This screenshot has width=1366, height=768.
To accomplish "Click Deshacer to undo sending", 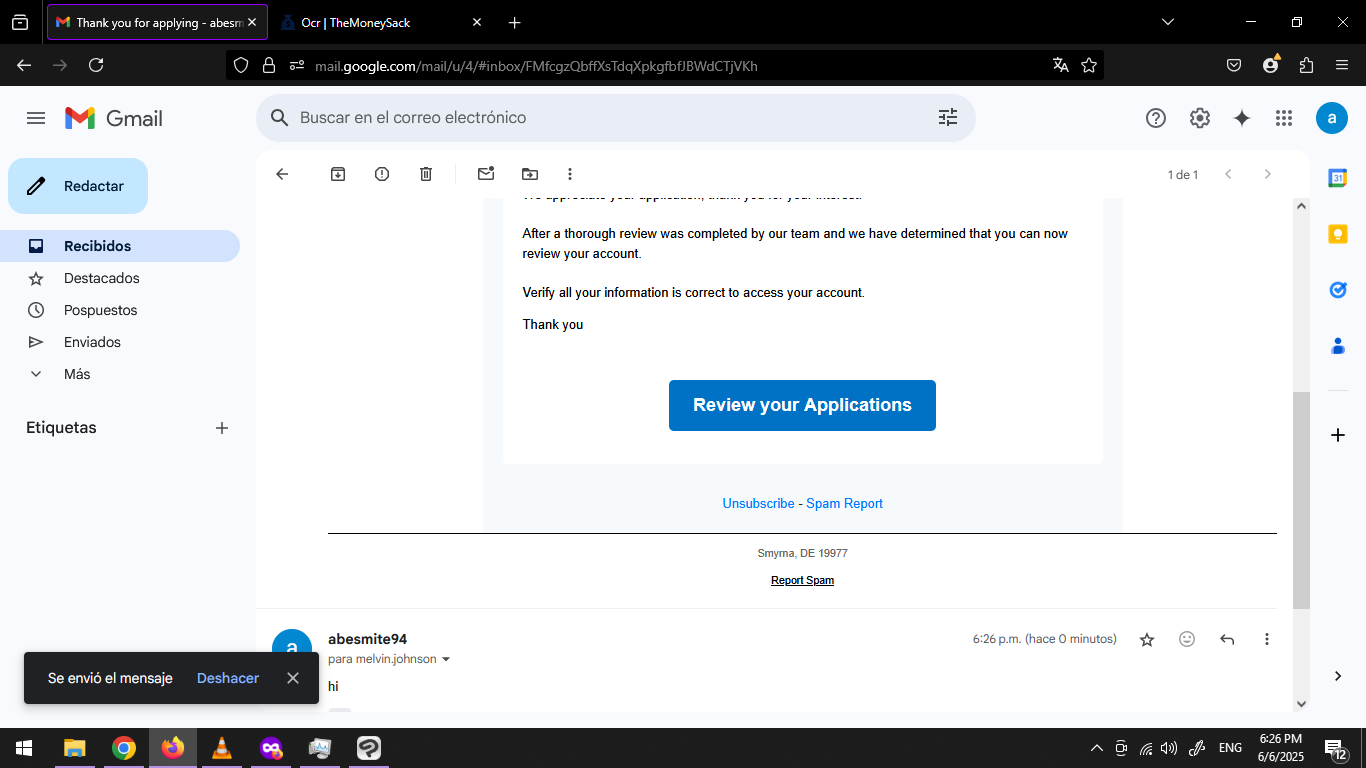I will [228, 678].
